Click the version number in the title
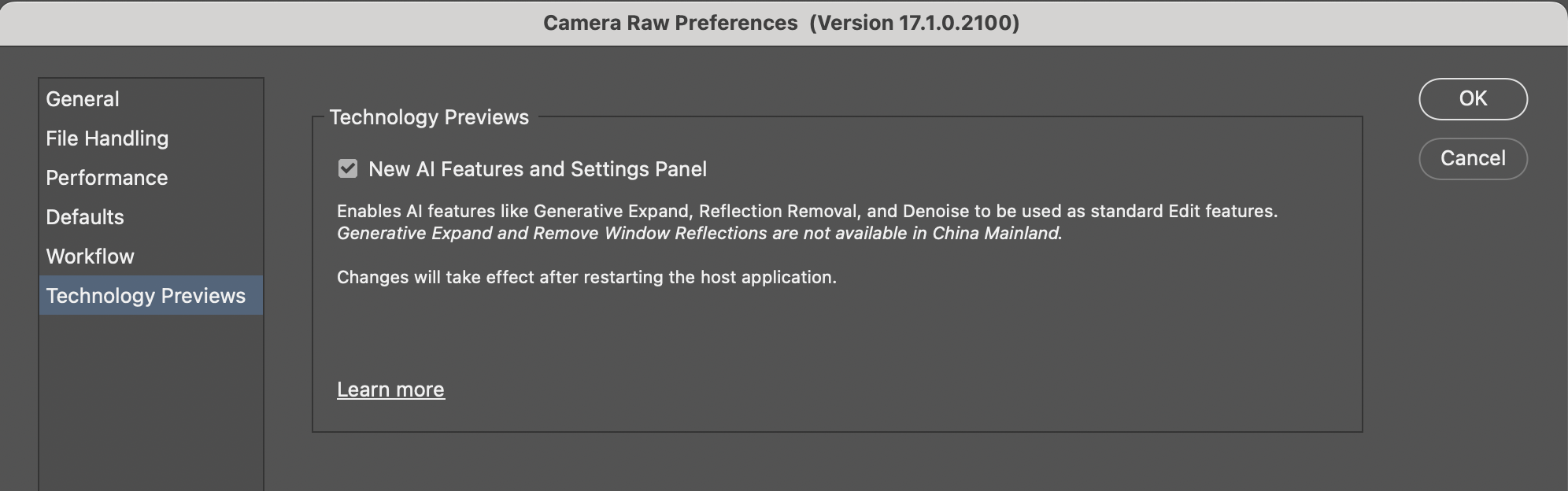1568x491 pixels. (915, 23)
